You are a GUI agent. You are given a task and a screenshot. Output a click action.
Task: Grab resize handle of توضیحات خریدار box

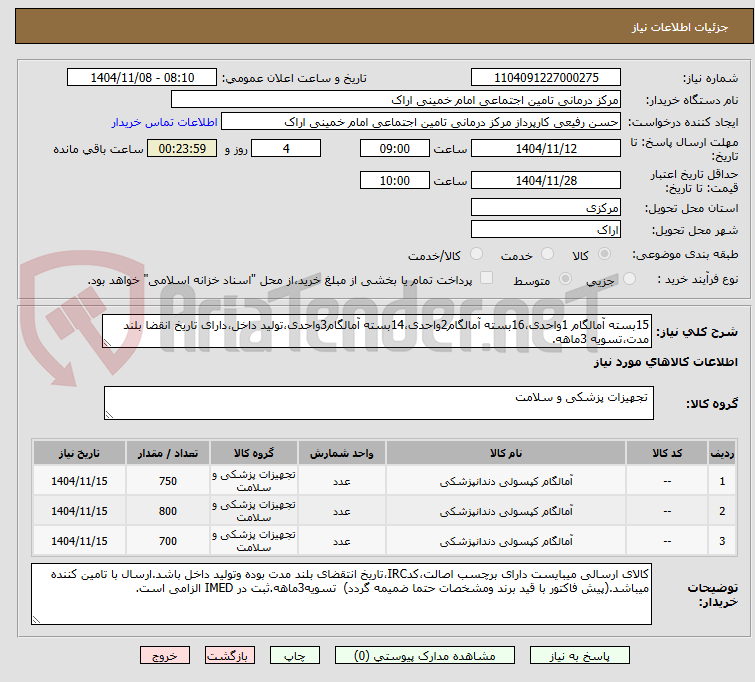pyautogui.click(x=36, y=620)
